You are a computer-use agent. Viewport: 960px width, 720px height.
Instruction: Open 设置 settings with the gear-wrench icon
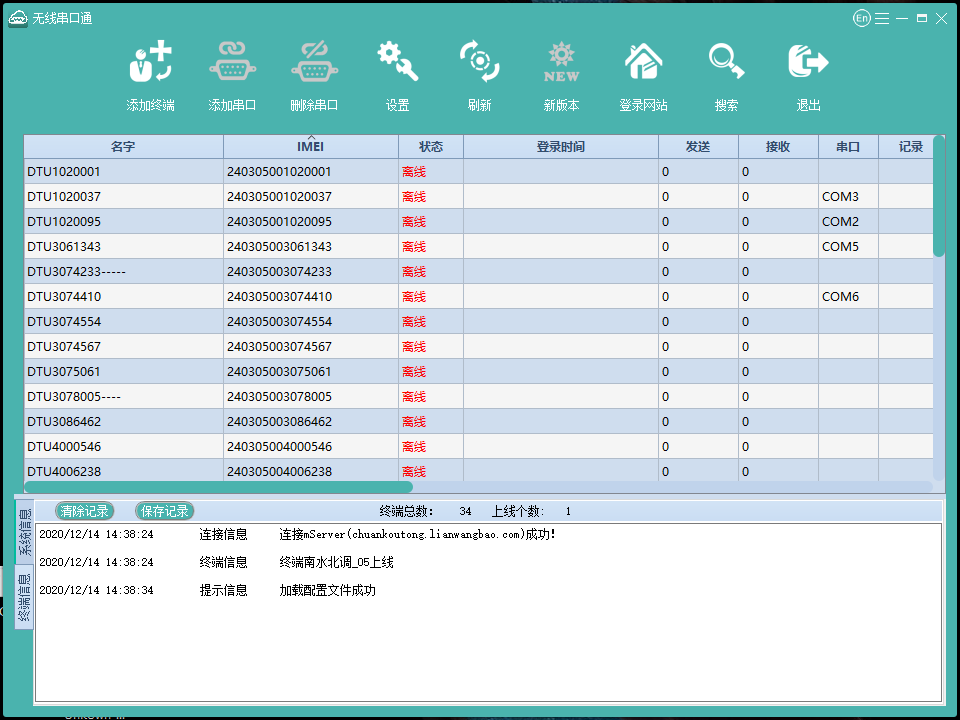(397, 61)
